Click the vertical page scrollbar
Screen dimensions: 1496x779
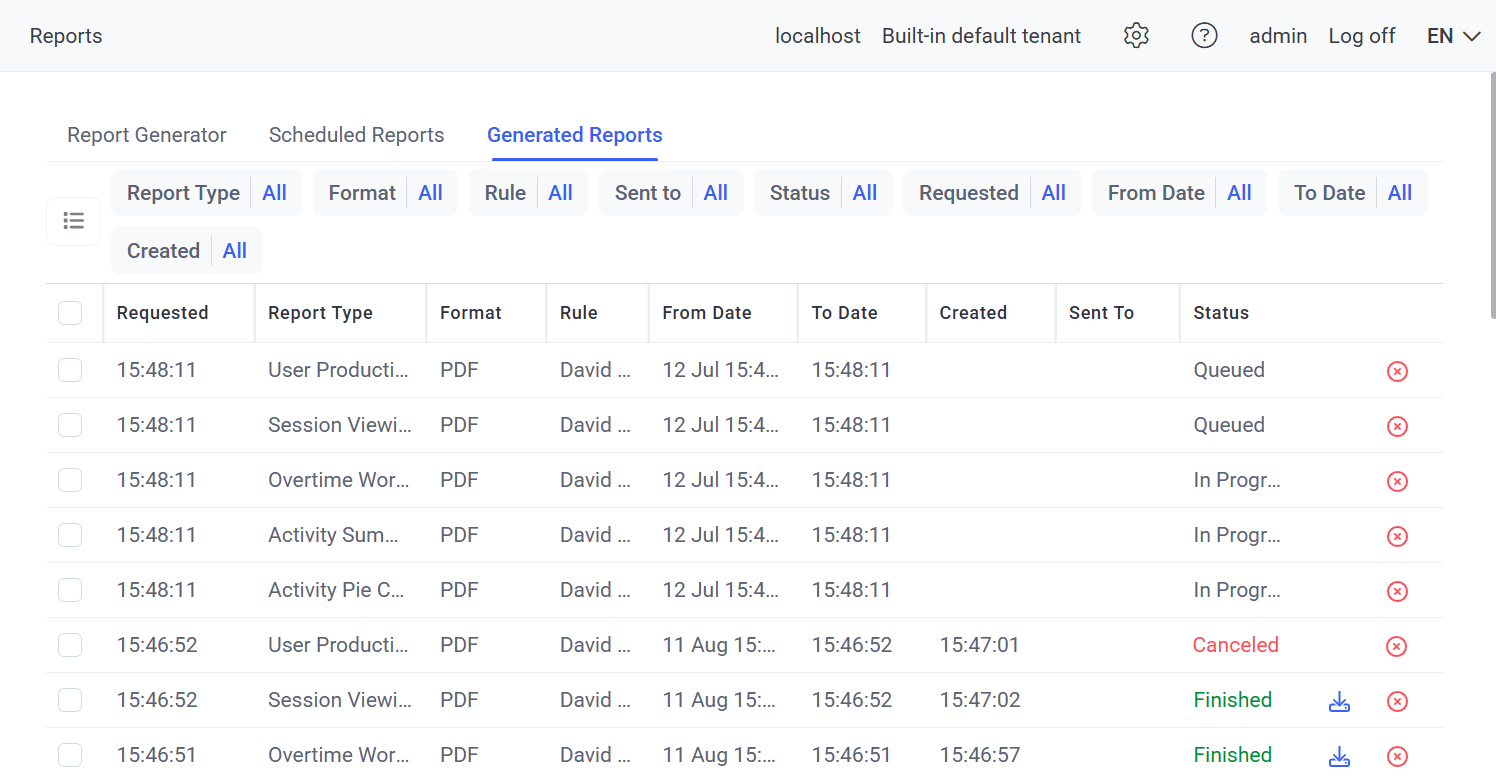[x=1490, y=200]
